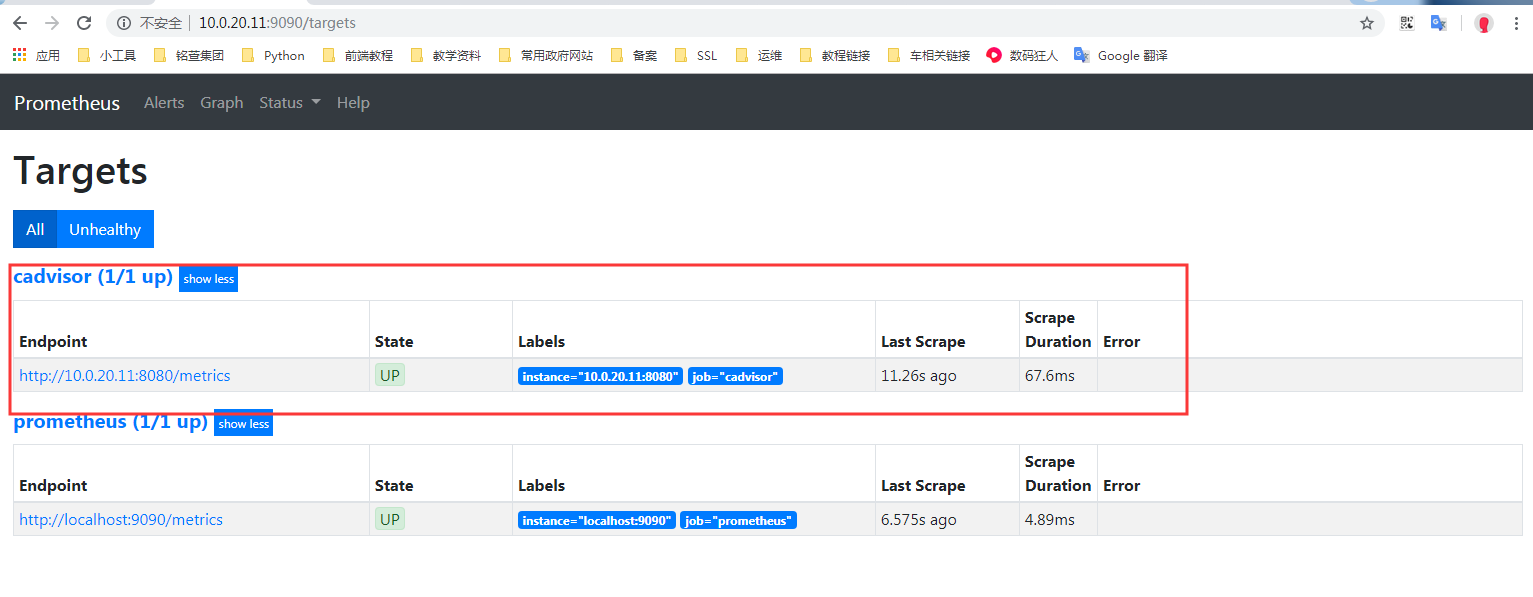Image resolution: width=1533 pixels, height=597 pixels.
Task: Click the 4.89ms scrape duration value
Action: [1050, 520]
